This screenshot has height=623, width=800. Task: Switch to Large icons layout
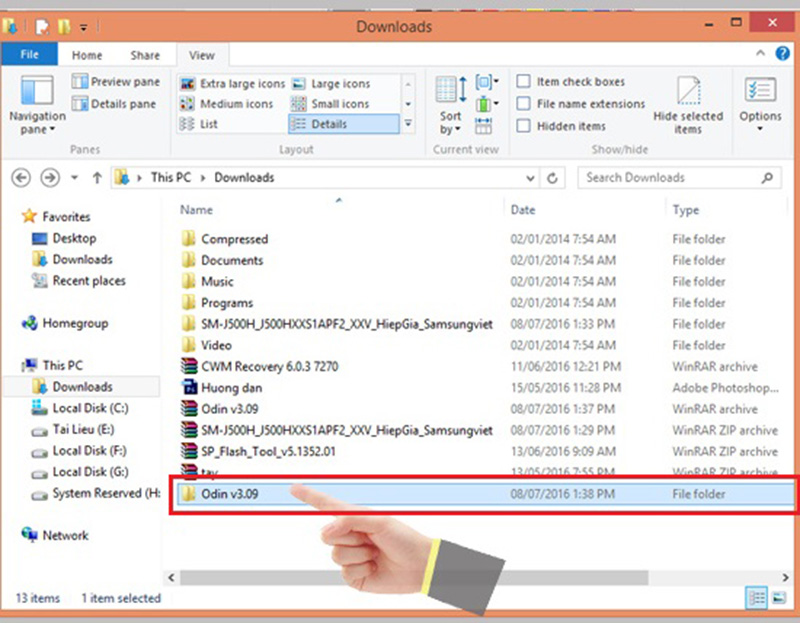(331, 84)
